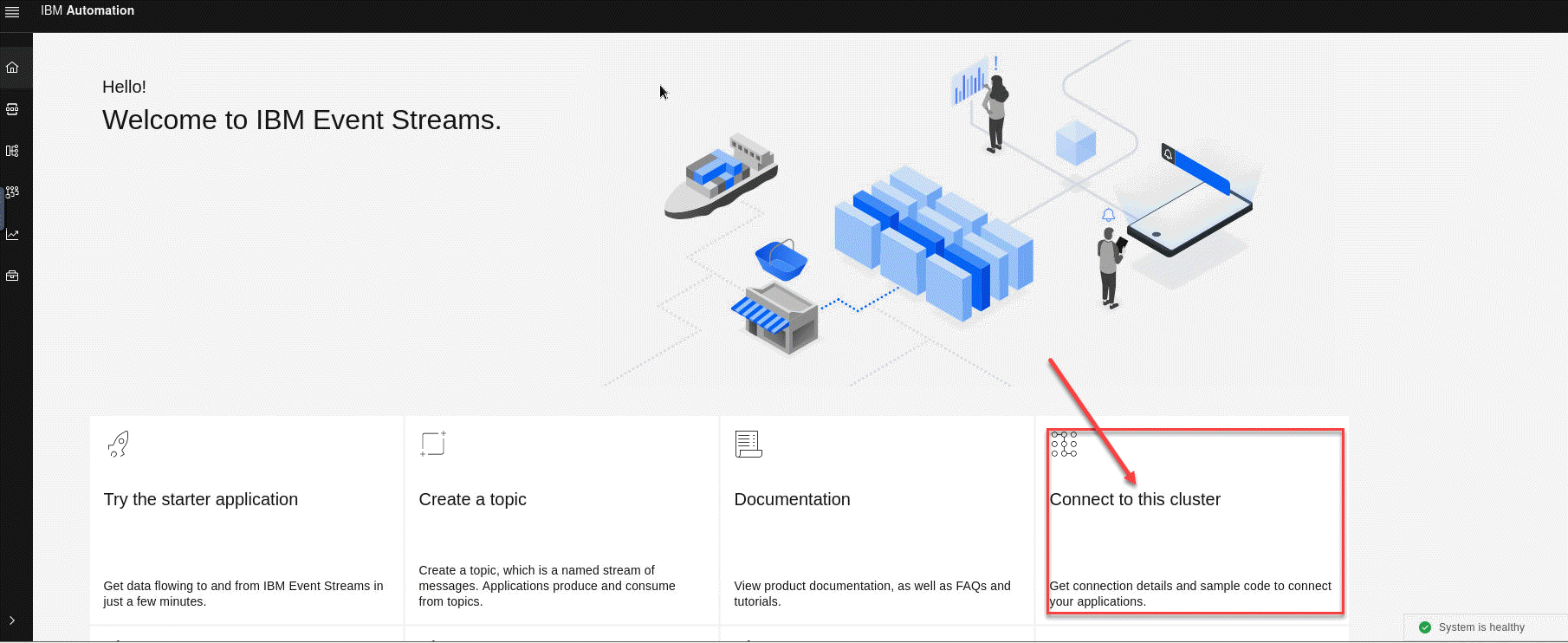Click the Welcome to IBM Event Streams heading
Screen dimensions: 1568x643
301,120
